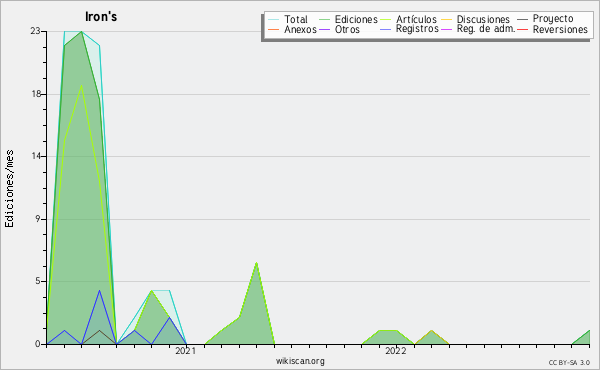Click the y-axis value 0

click(38, 344)
